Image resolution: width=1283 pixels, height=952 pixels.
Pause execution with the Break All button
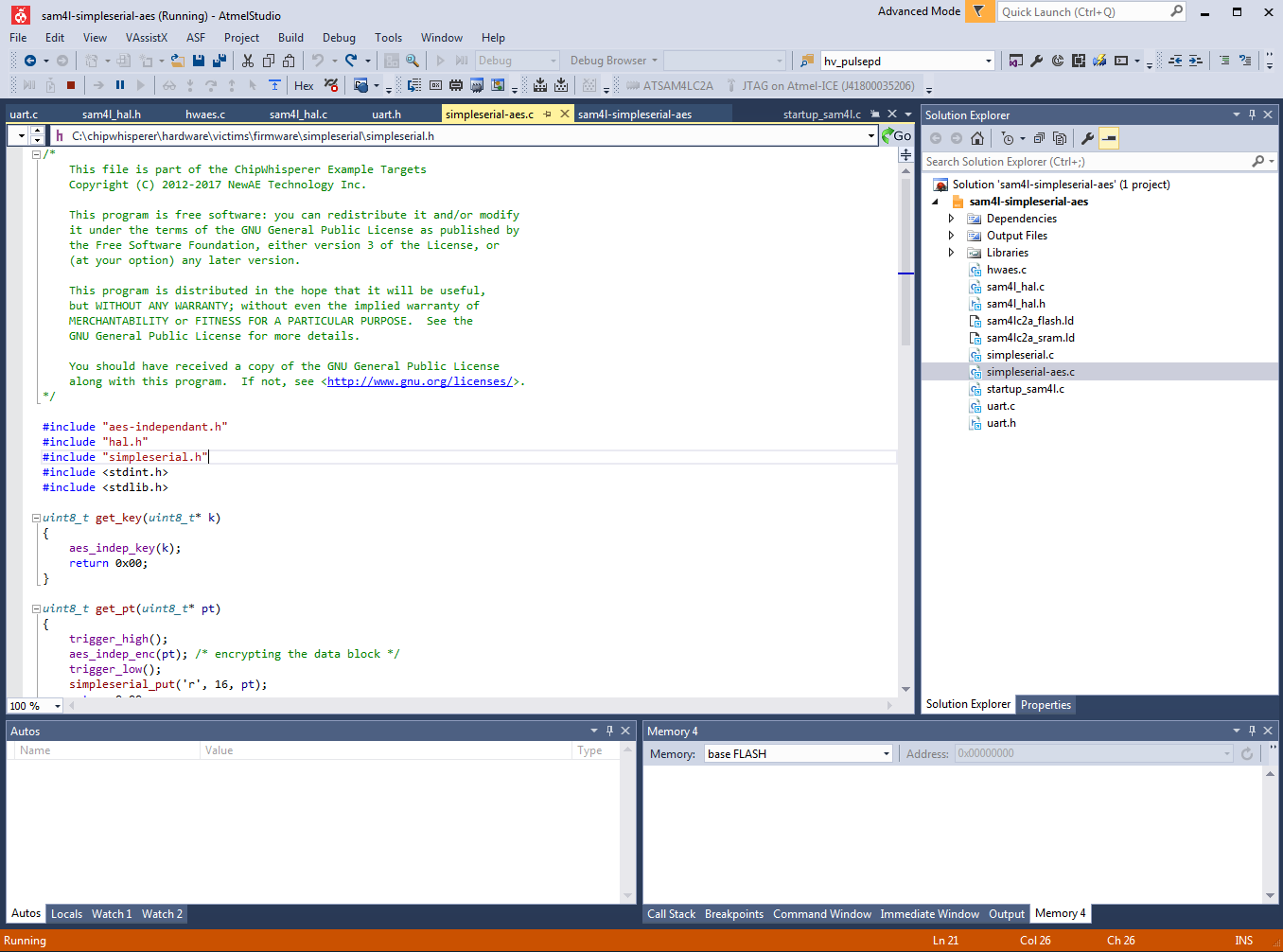[x=120, y=85]
